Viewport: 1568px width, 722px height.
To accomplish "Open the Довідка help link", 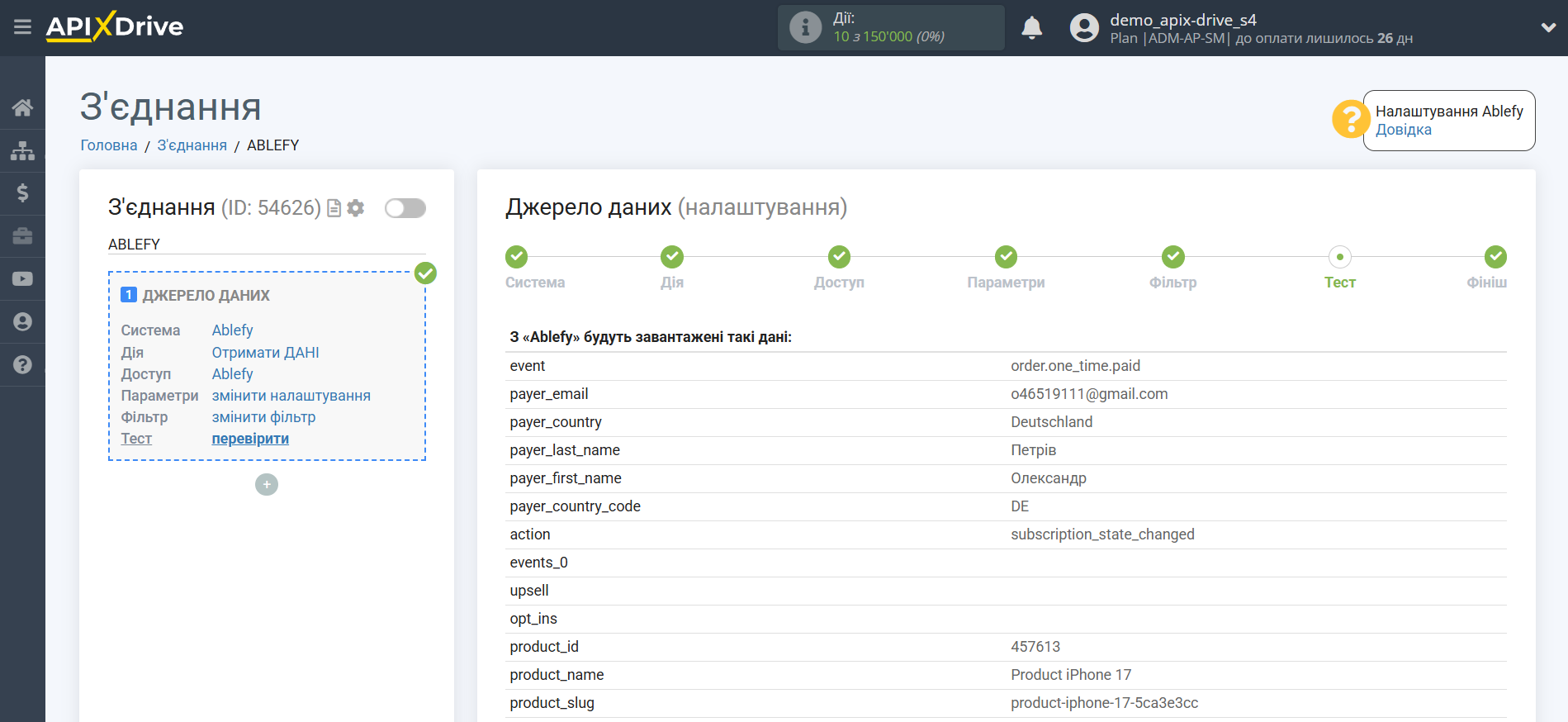I will (1404, 130).
